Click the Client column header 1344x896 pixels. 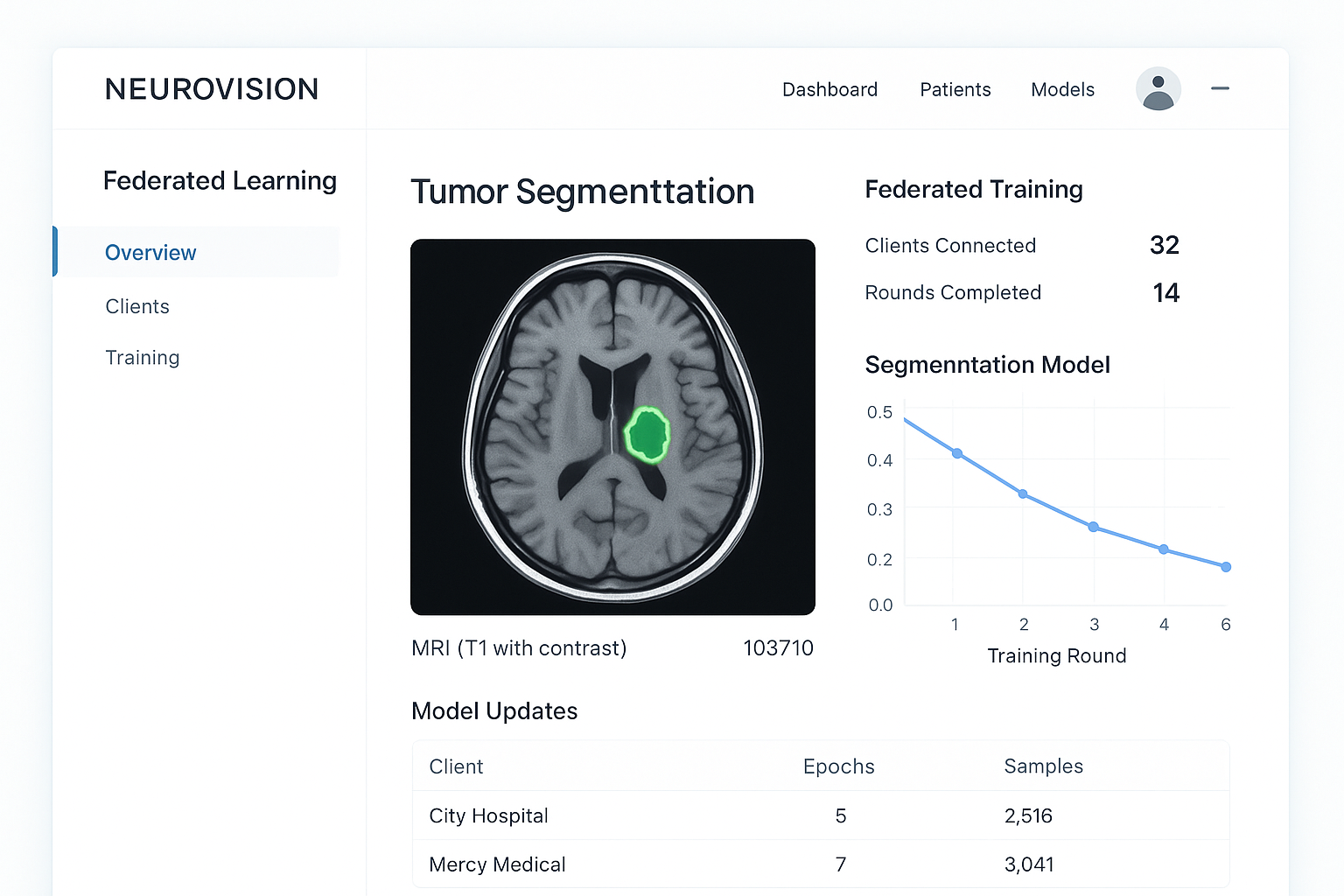456,766
